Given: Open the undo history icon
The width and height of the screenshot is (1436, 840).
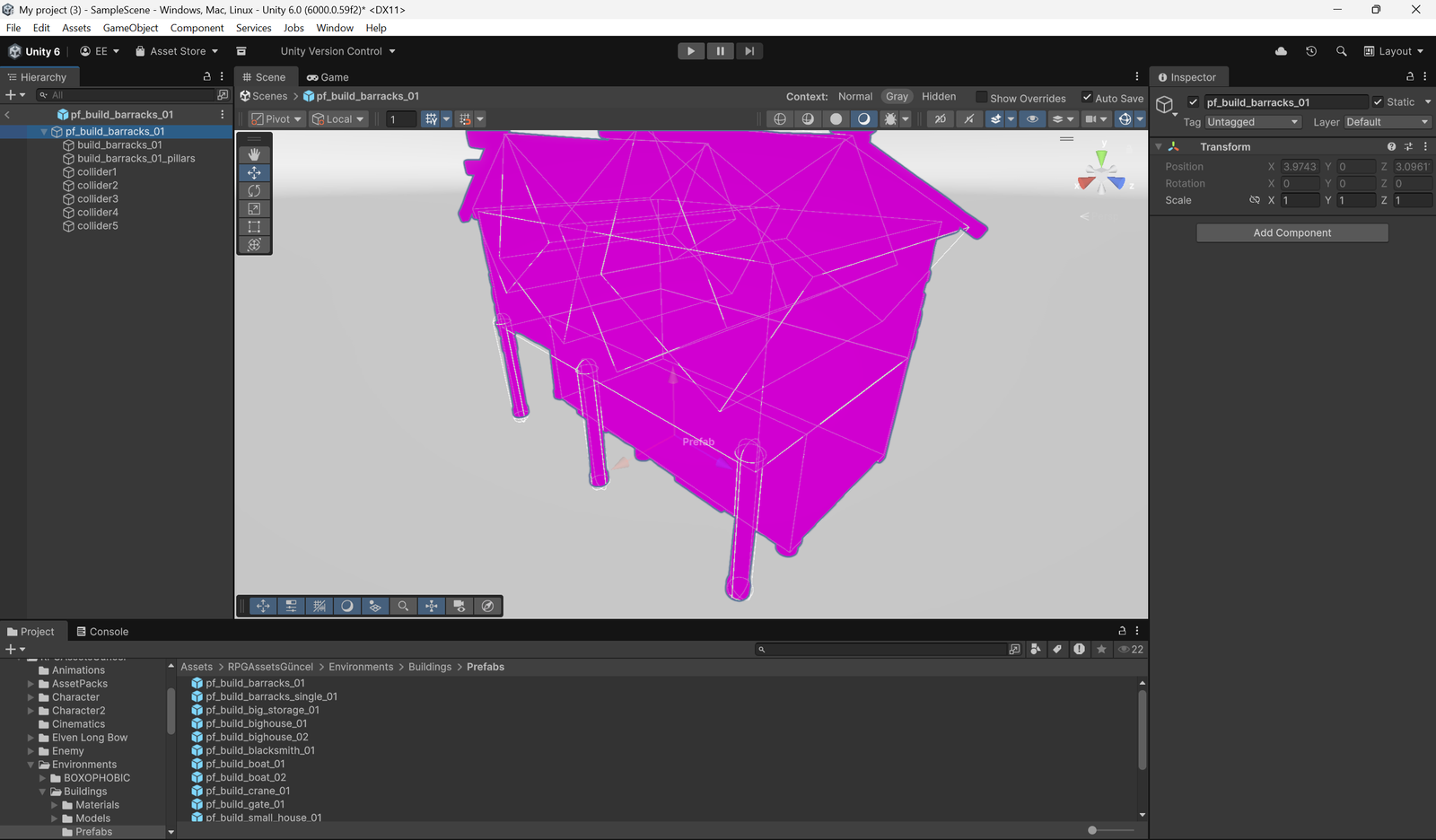Looking at the screenshot, I should [1311, 51].
